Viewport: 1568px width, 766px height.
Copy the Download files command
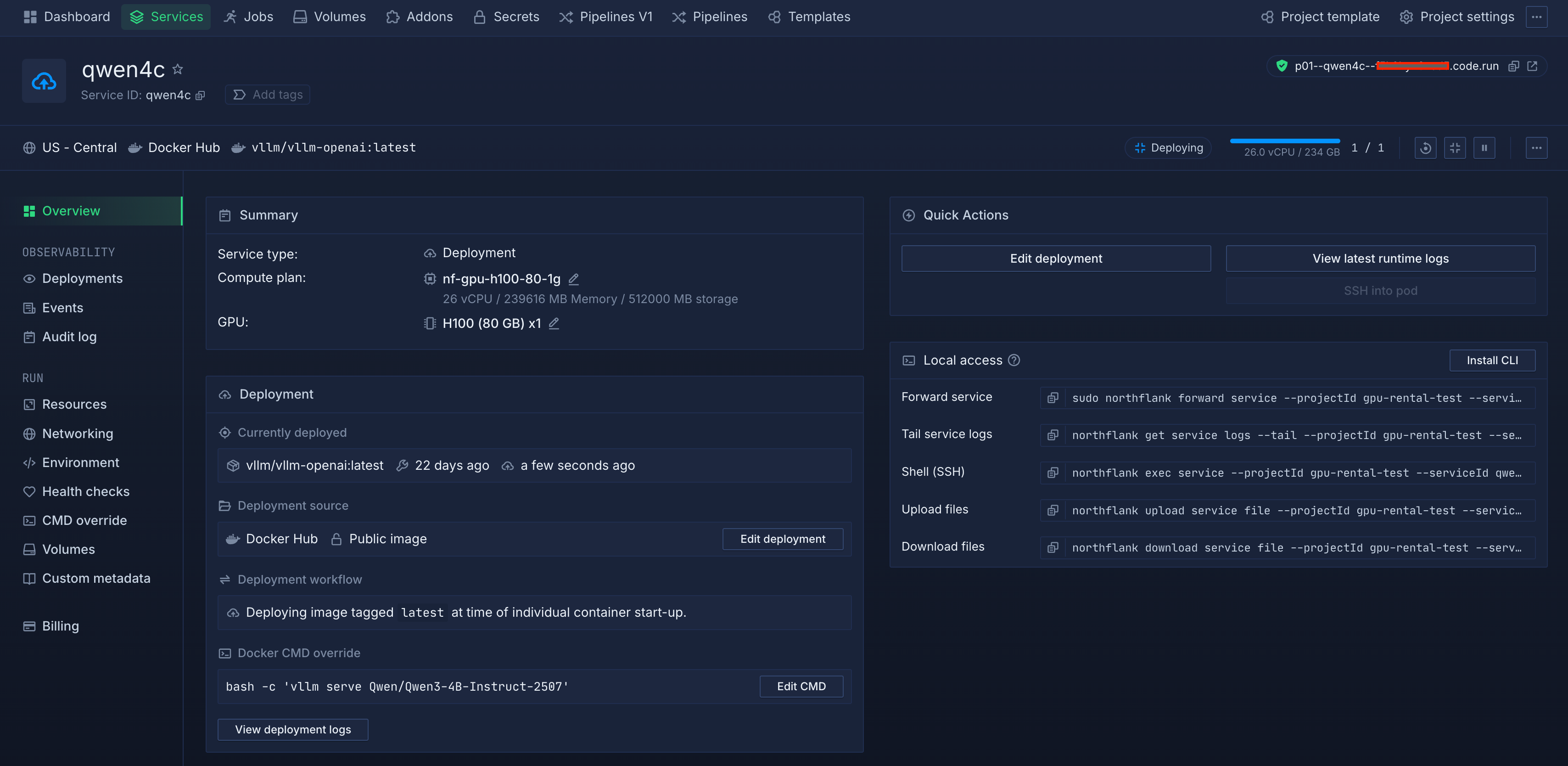[x=1053, y=547]
